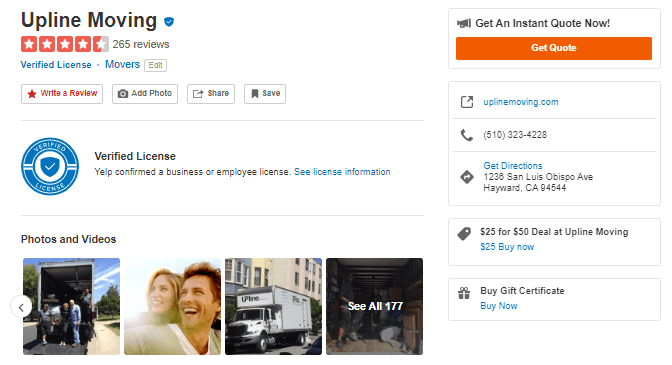Click the megaphone icon next to Get An Instant Quote
Screen dimensions: 672x365
(464, 23)
